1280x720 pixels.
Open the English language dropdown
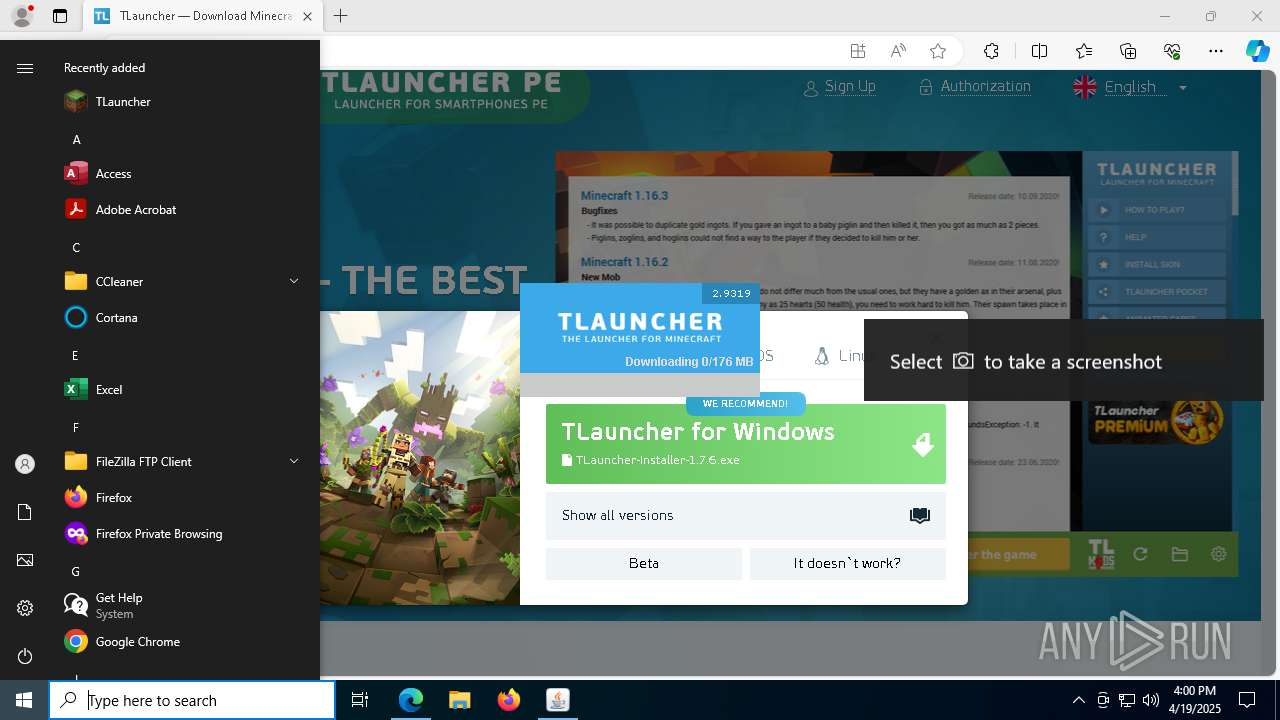(x=1130, y=87)
